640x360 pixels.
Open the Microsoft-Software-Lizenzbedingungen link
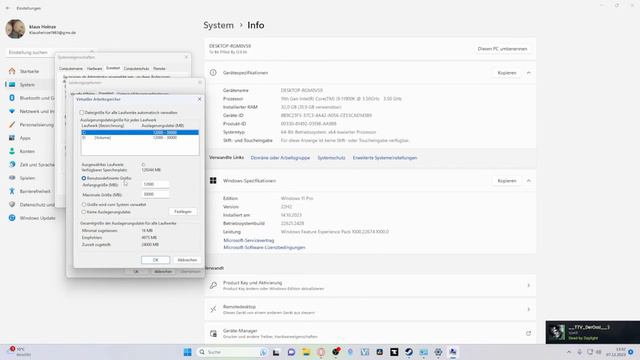264,247
